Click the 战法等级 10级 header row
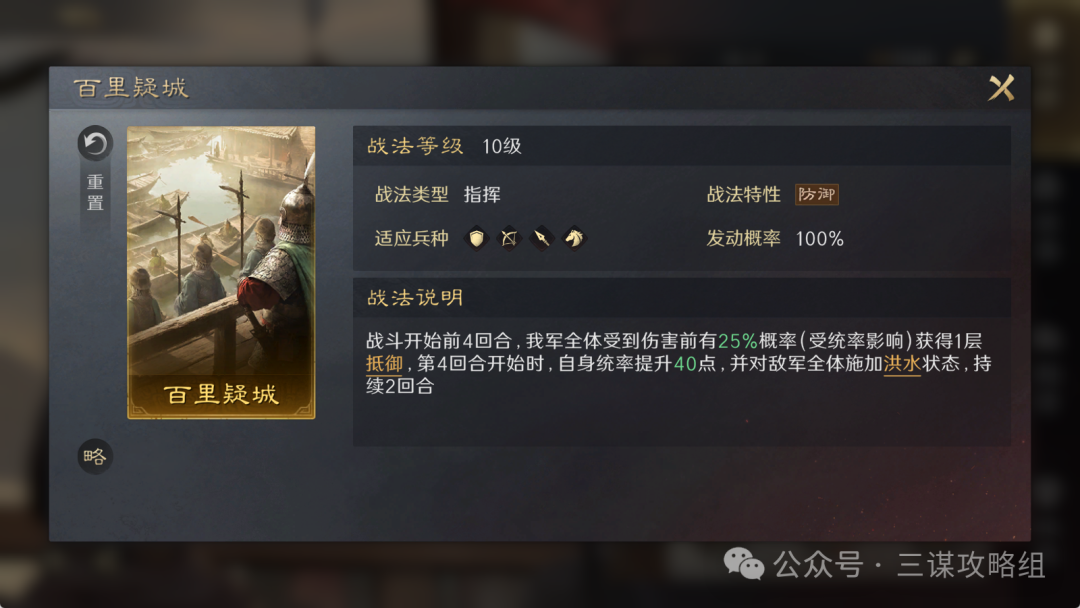1080x608 pixels. click(682, 146)
